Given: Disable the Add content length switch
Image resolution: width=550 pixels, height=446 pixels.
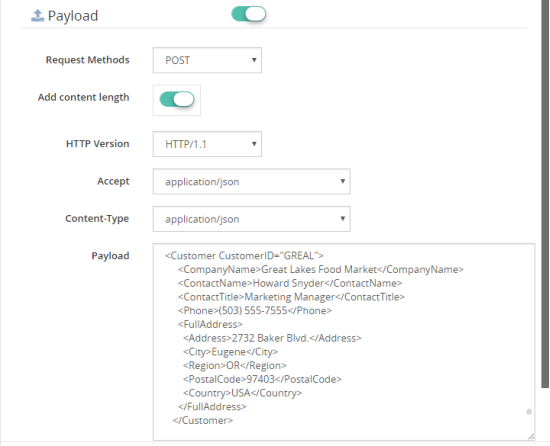Looking at the screenshot, I should (x=177, y=99).
